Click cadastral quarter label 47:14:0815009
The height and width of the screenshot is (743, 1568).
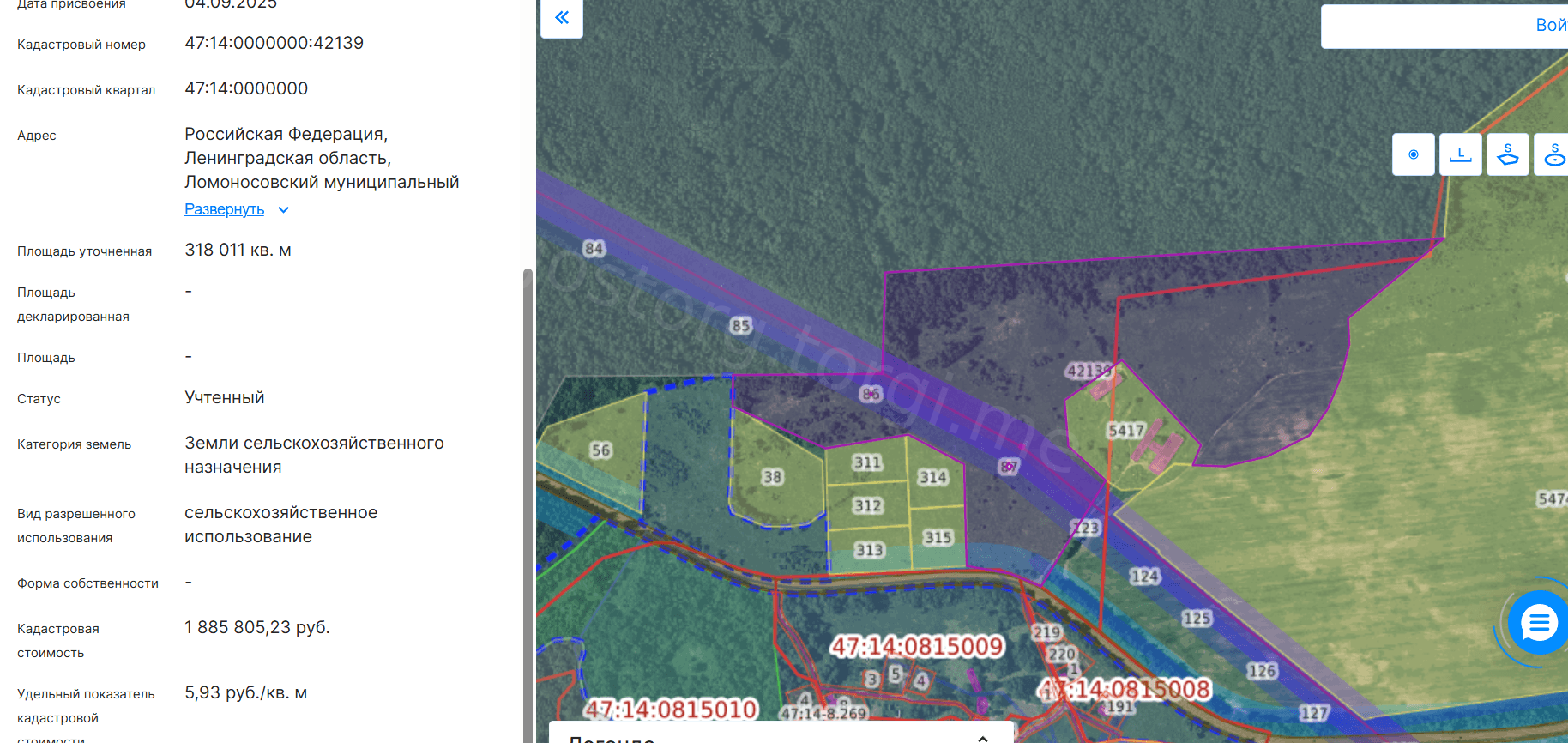point(916,646)
